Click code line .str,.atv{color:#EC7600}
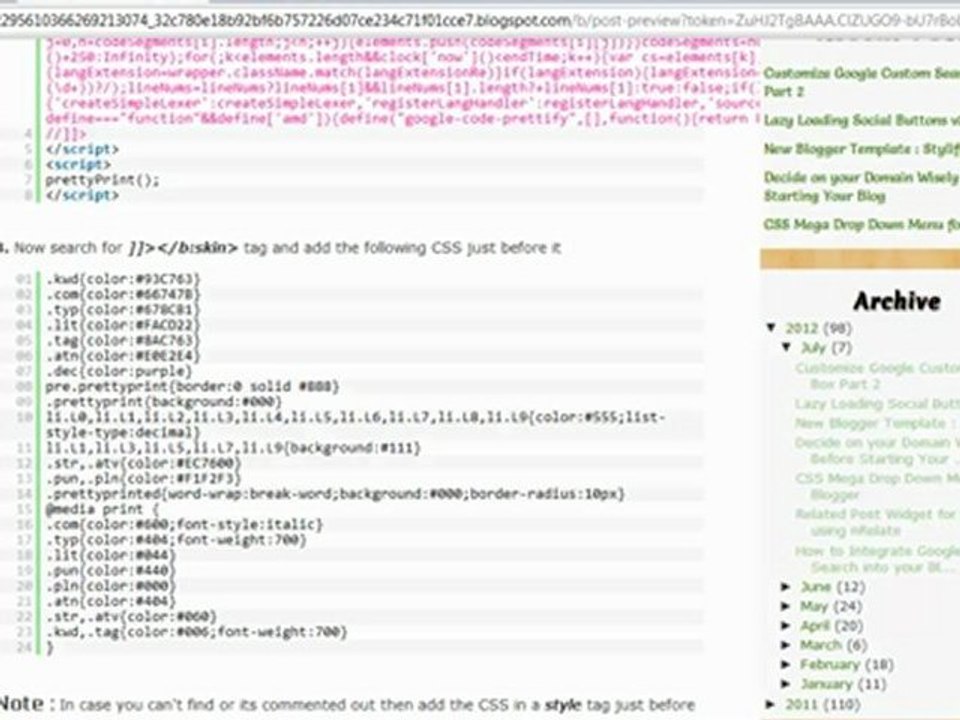The width and height of the screenshot is (960, 720). coord(143,463)
